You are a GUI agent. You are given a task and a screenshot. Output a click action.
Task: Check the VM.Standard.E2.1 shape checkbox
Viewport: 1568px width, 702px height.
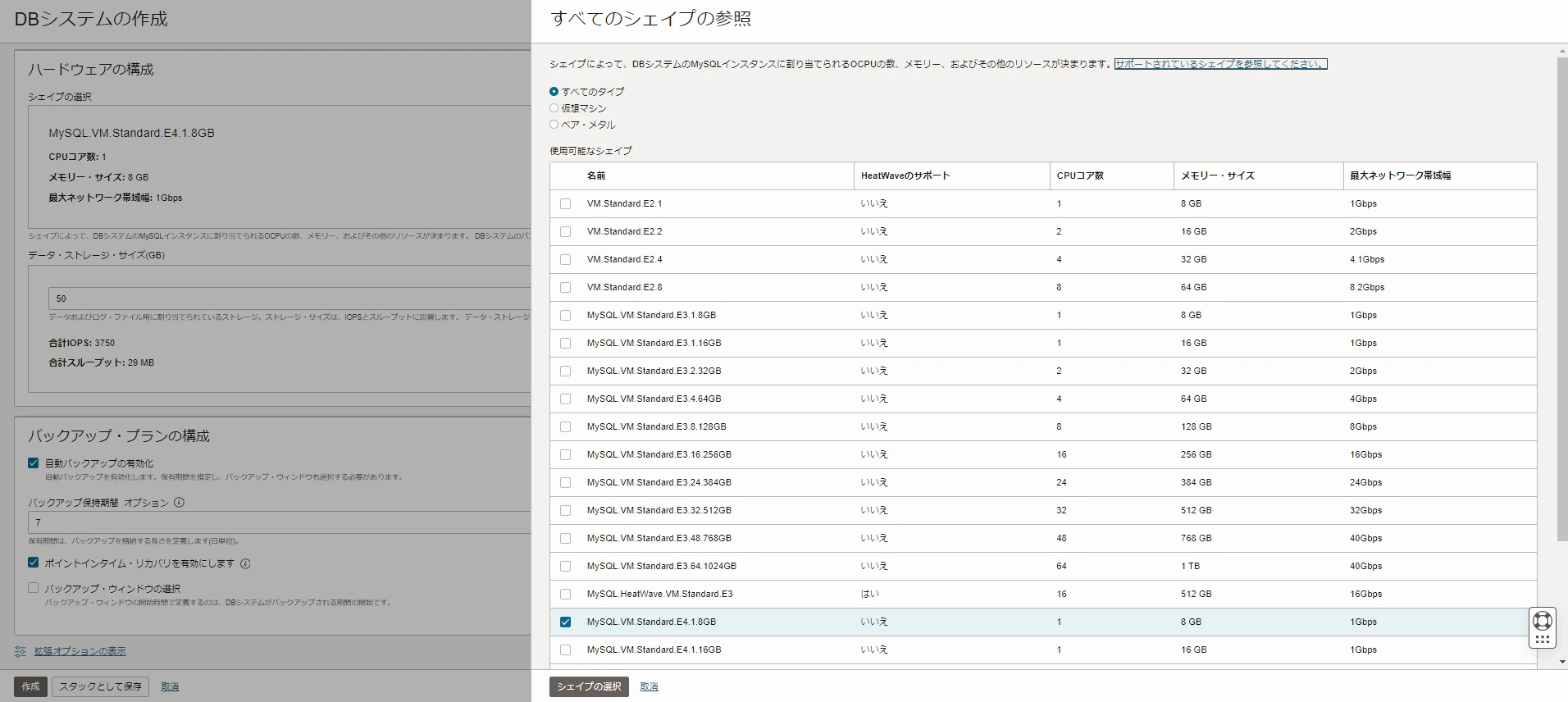click(565, 203)
